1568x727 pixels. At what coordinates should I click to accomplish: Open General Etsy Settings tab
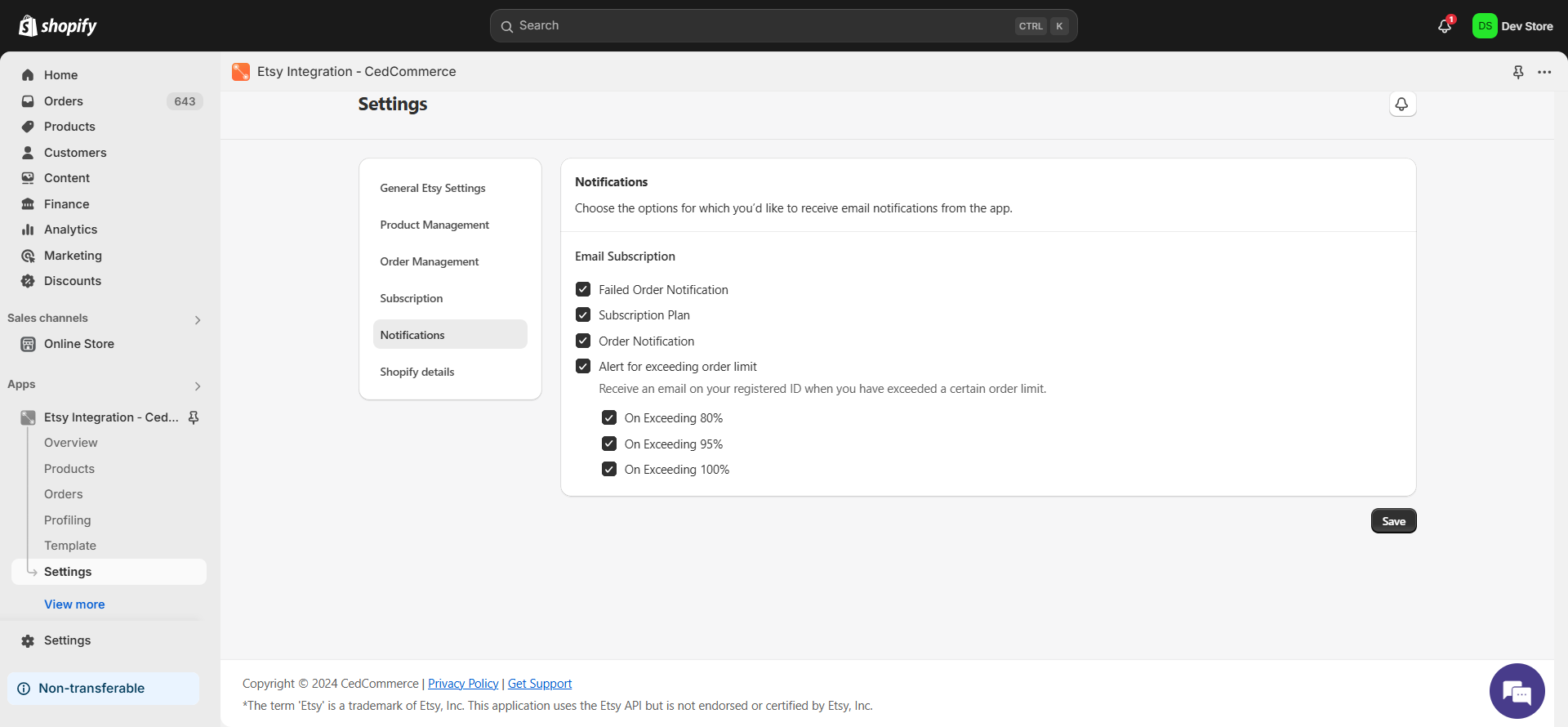[450, 188]
